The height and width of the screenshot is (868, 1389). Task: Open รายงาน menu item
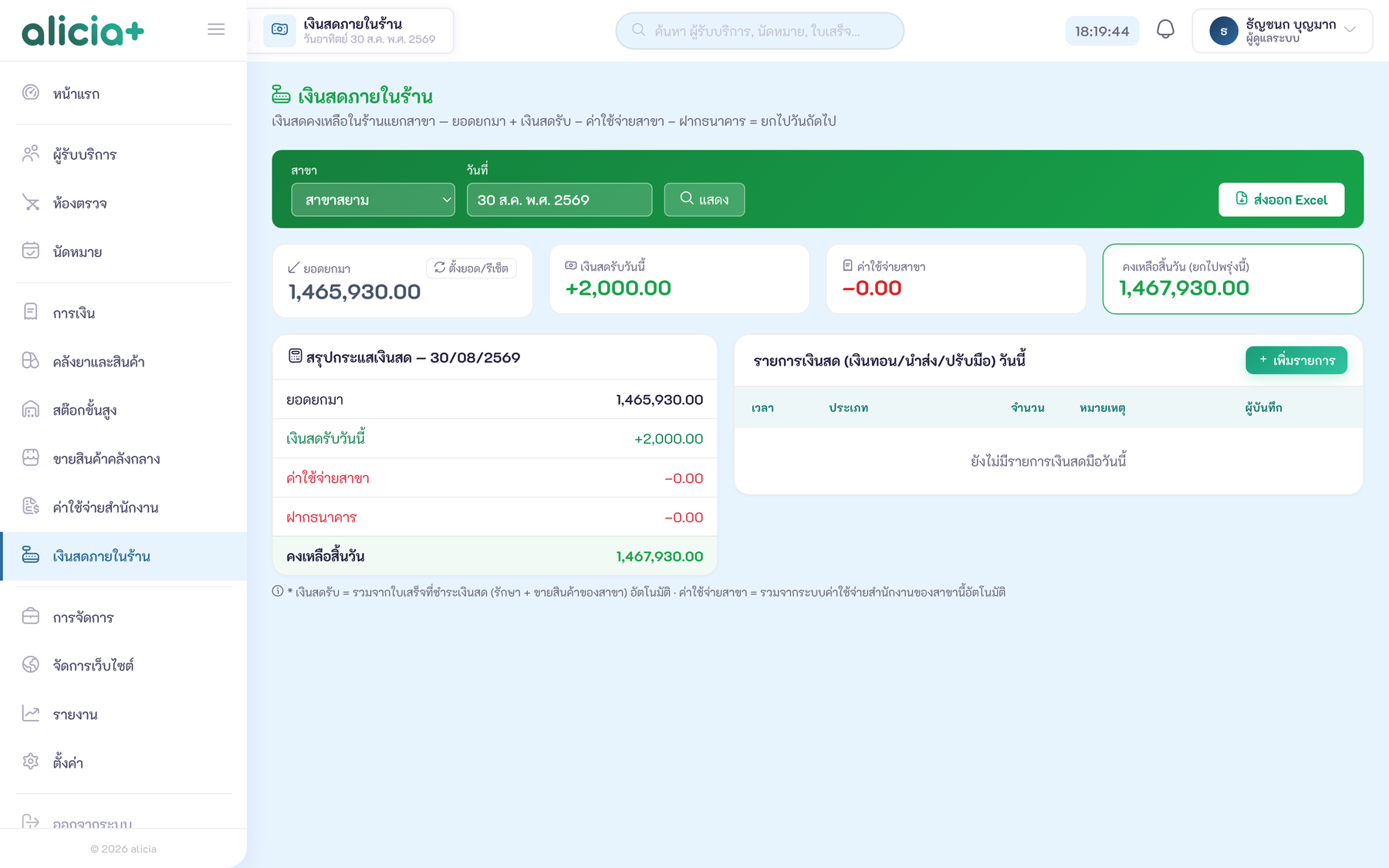click(123, 714)
